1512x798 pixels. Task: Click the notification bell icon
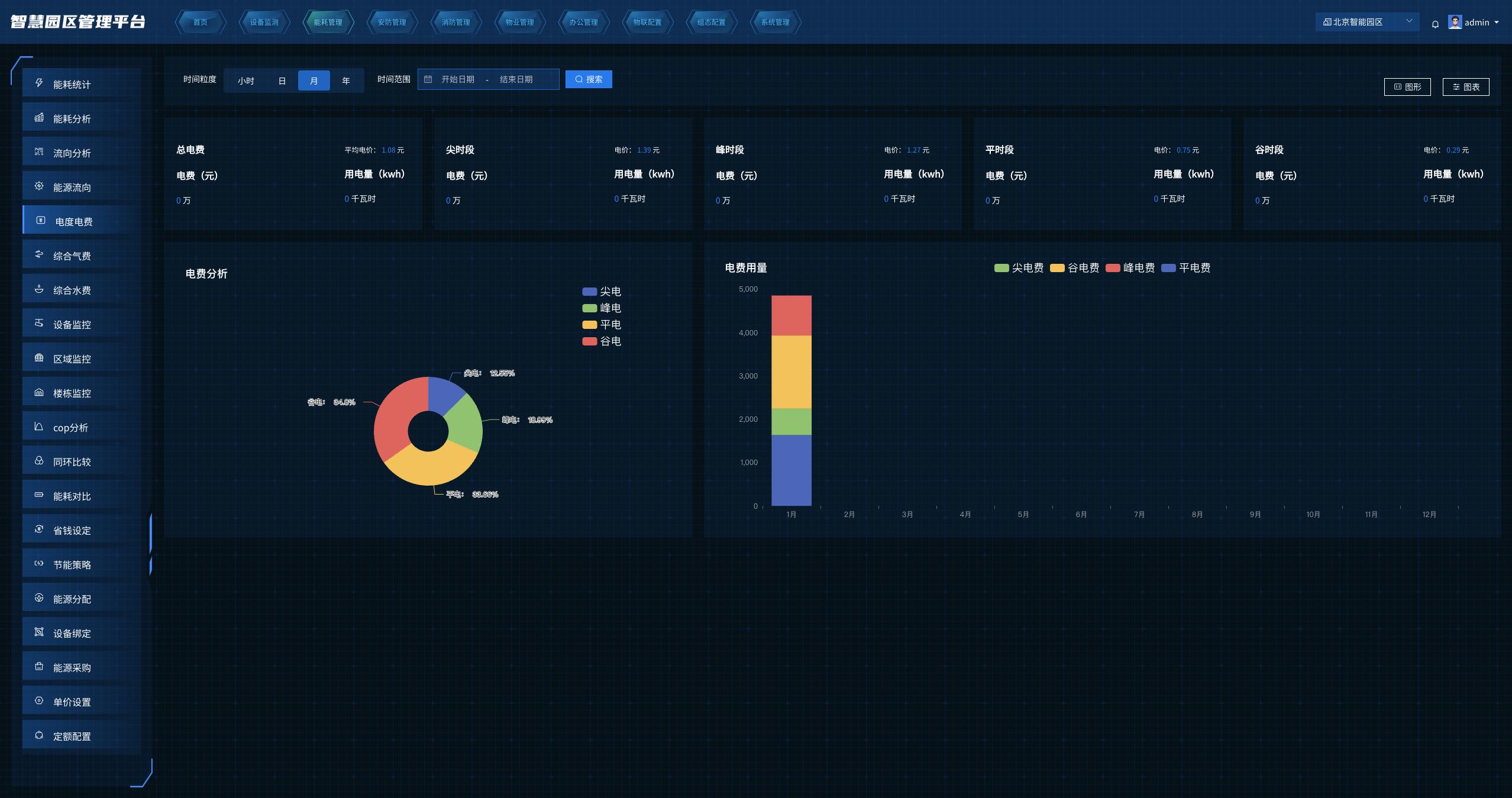point(1435,24)
